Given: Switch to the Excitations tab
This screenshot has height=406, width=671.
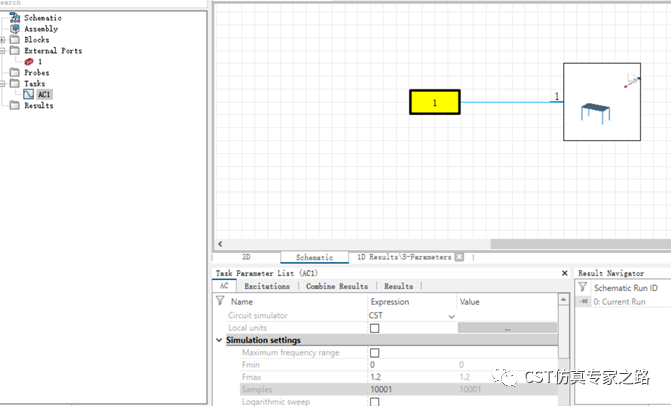Looking at the screenshot, I should [268, 286].
